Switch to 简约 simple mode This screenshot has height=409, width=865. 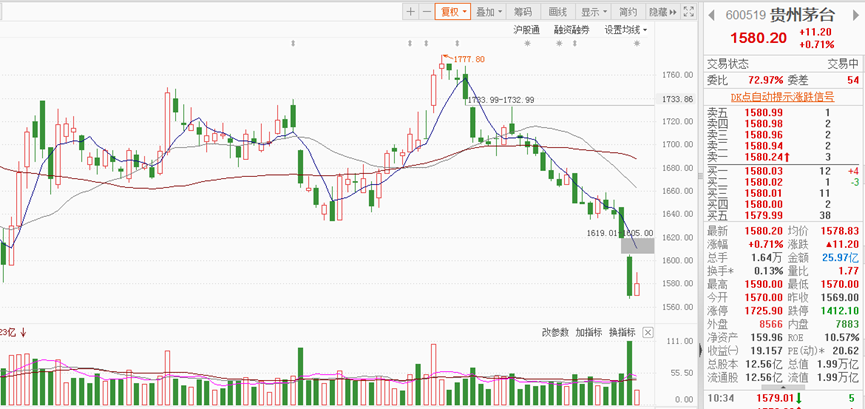[628, 12]
